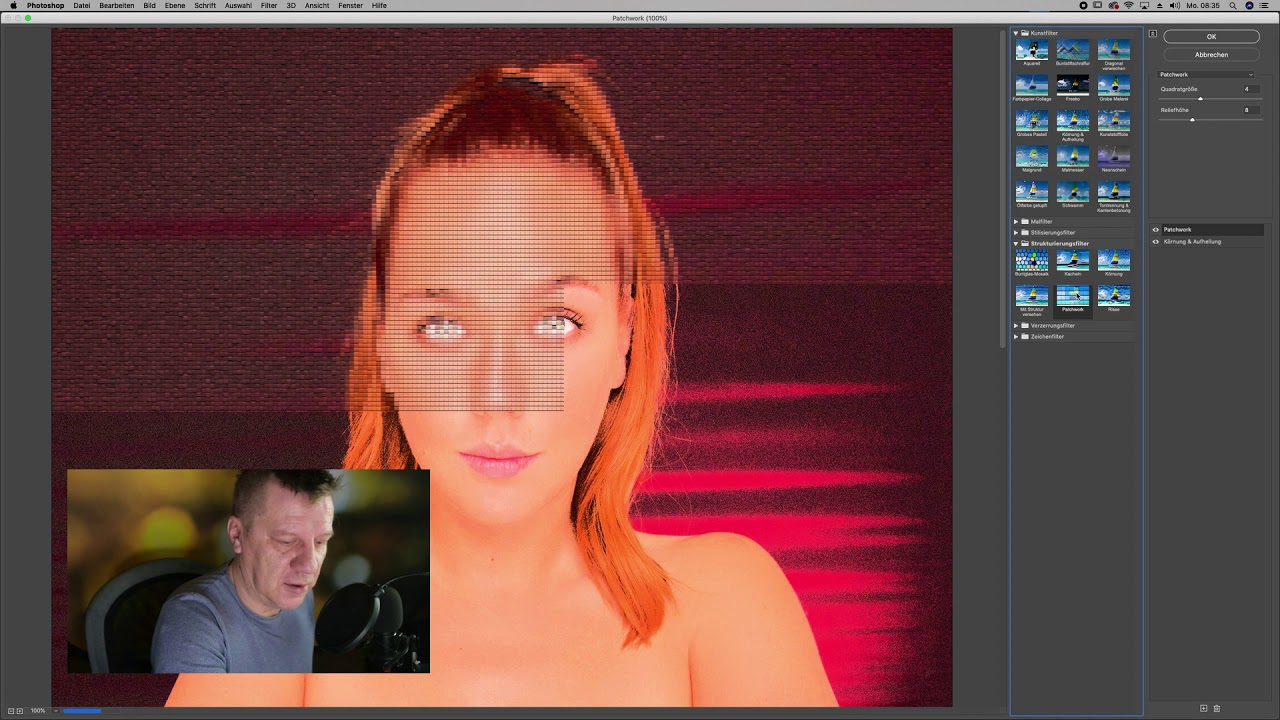Screen dimensions: 1280x720
Task: Select the Tontrennung & Kantenbetonung filter thumbnail
Action: point(1114,191)
